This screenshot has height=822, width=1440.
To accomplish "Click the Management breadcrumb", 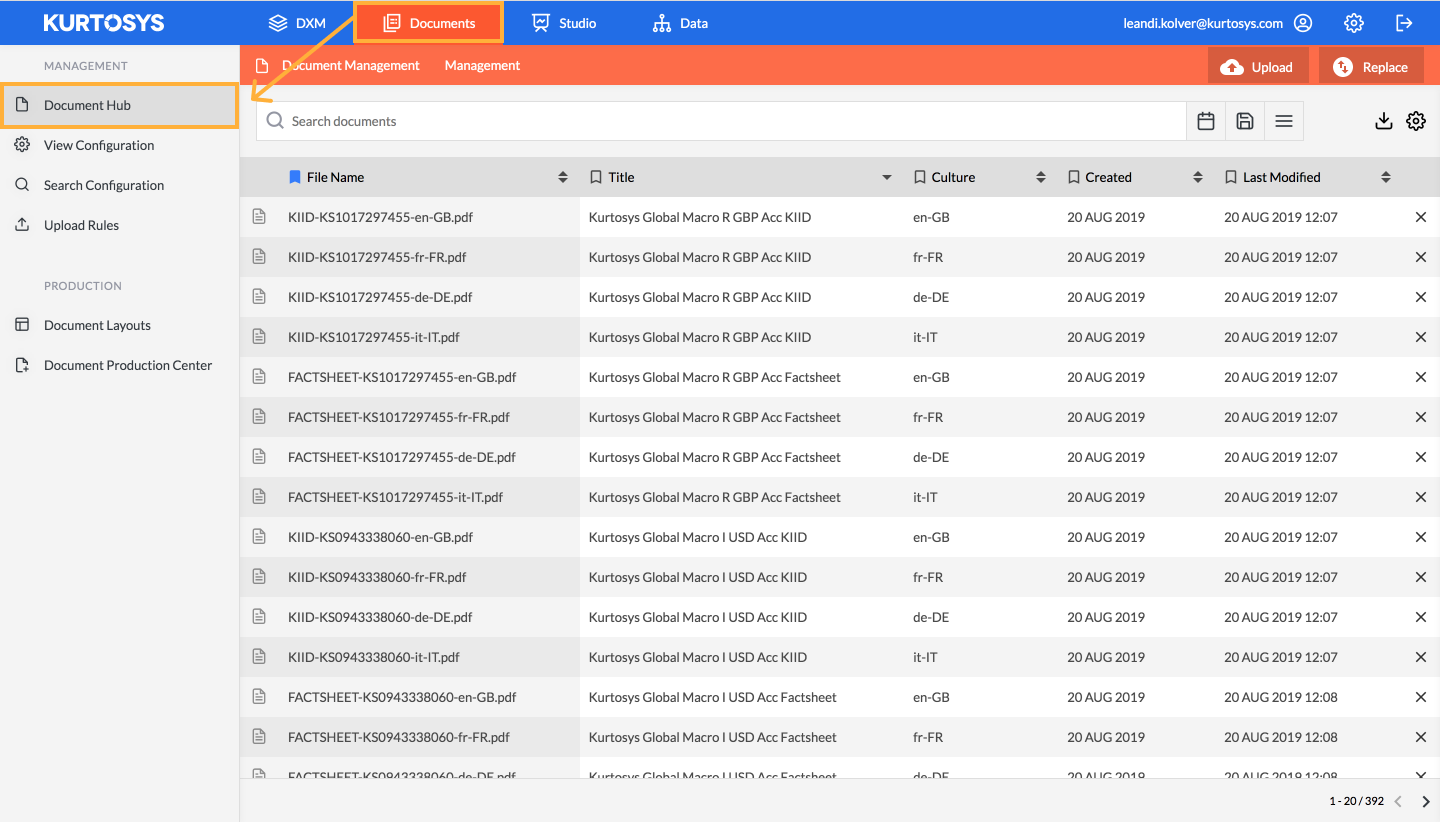I will 482,65.
